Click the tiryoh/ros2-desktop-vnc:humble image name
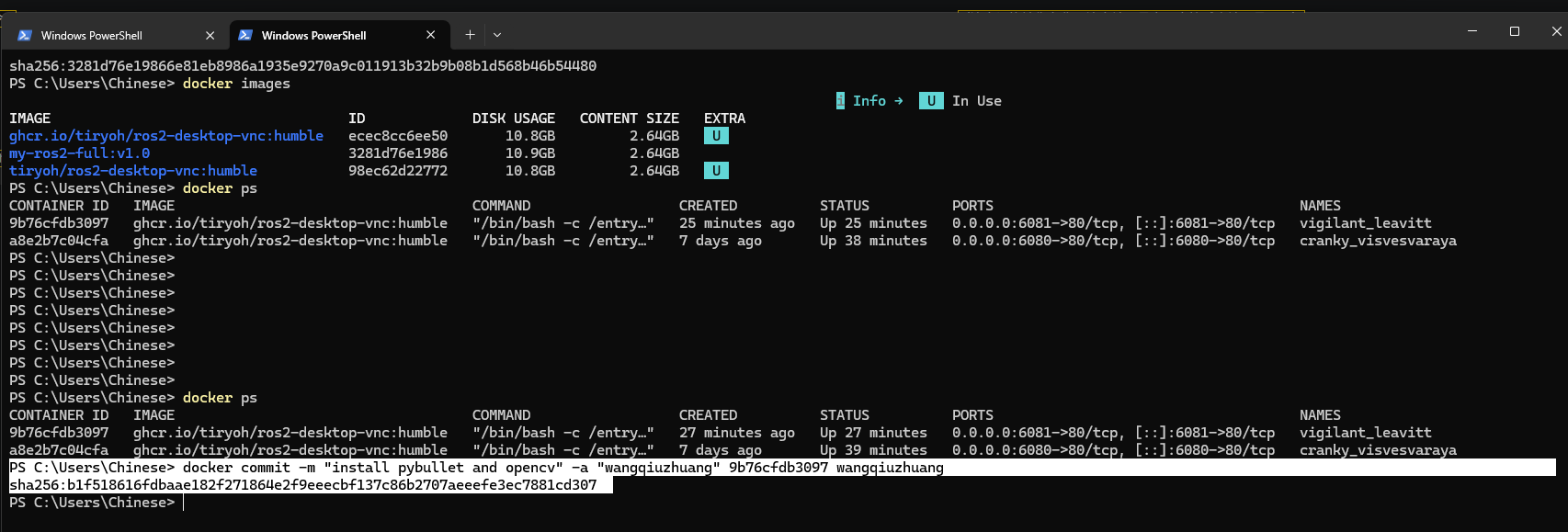1568x532 pixels. click(x=133, y=171)
